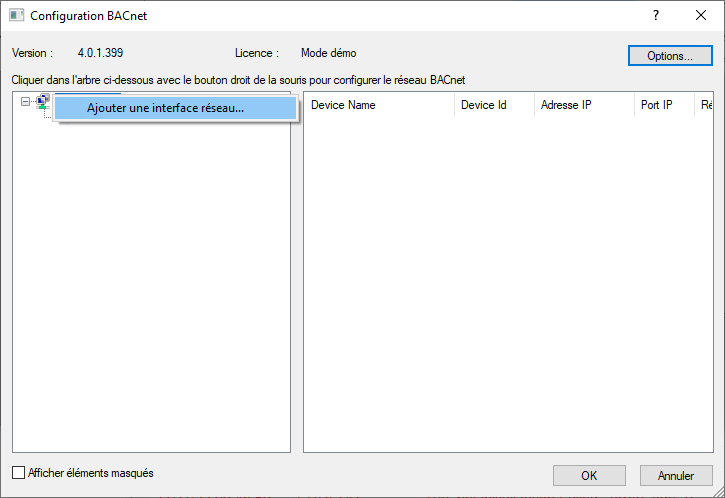Confirm with the OK button
Screen dimensions: 725x498
click(x=589, y=475)
